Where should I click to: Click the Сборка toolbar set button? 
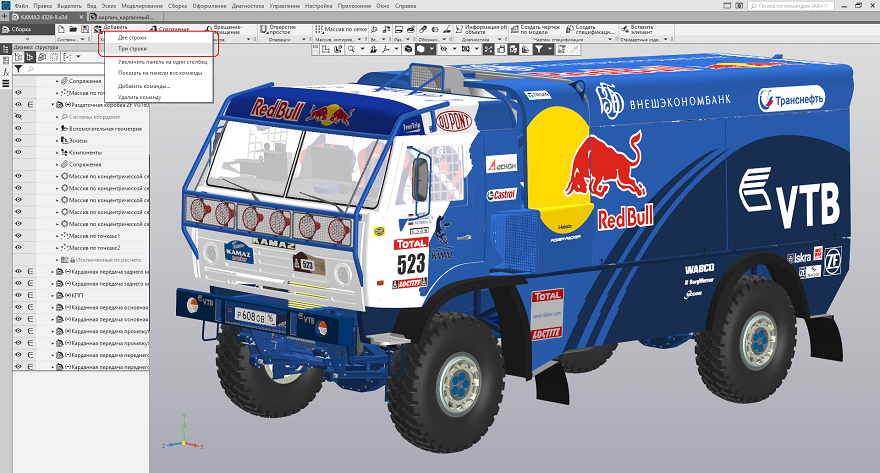tap(26, 29)
